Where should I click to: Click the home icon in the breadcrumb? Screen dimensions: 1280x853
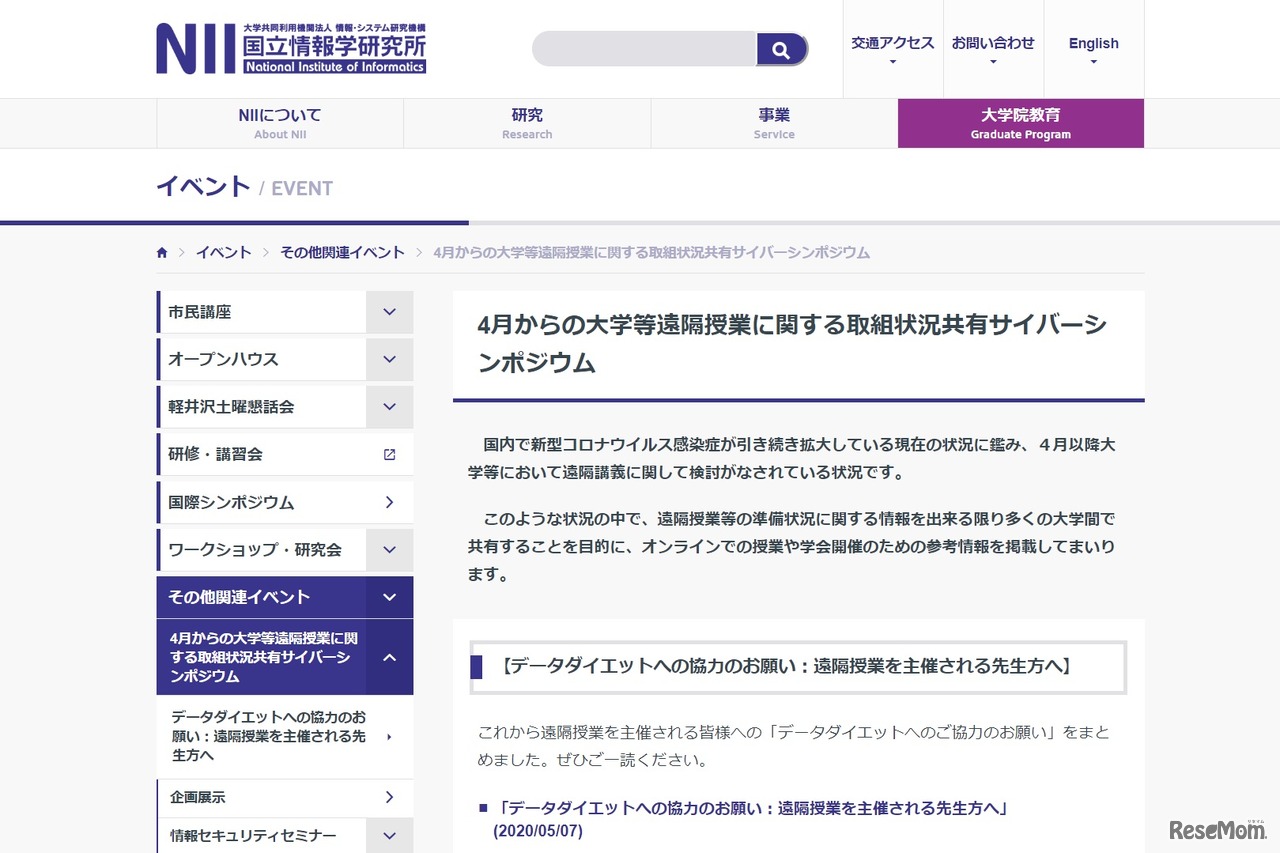161,252
